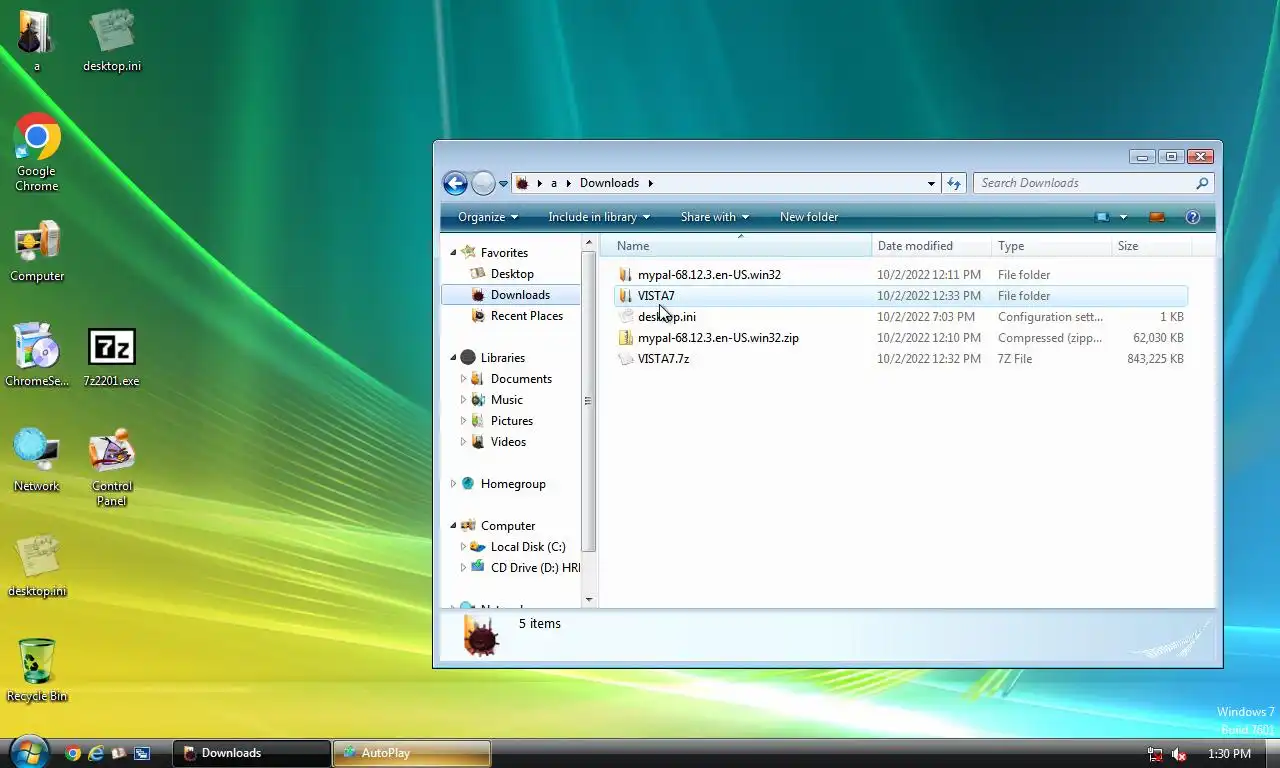
Task: Click the volume muted tray icon
Action: [x=1179, y=754]
